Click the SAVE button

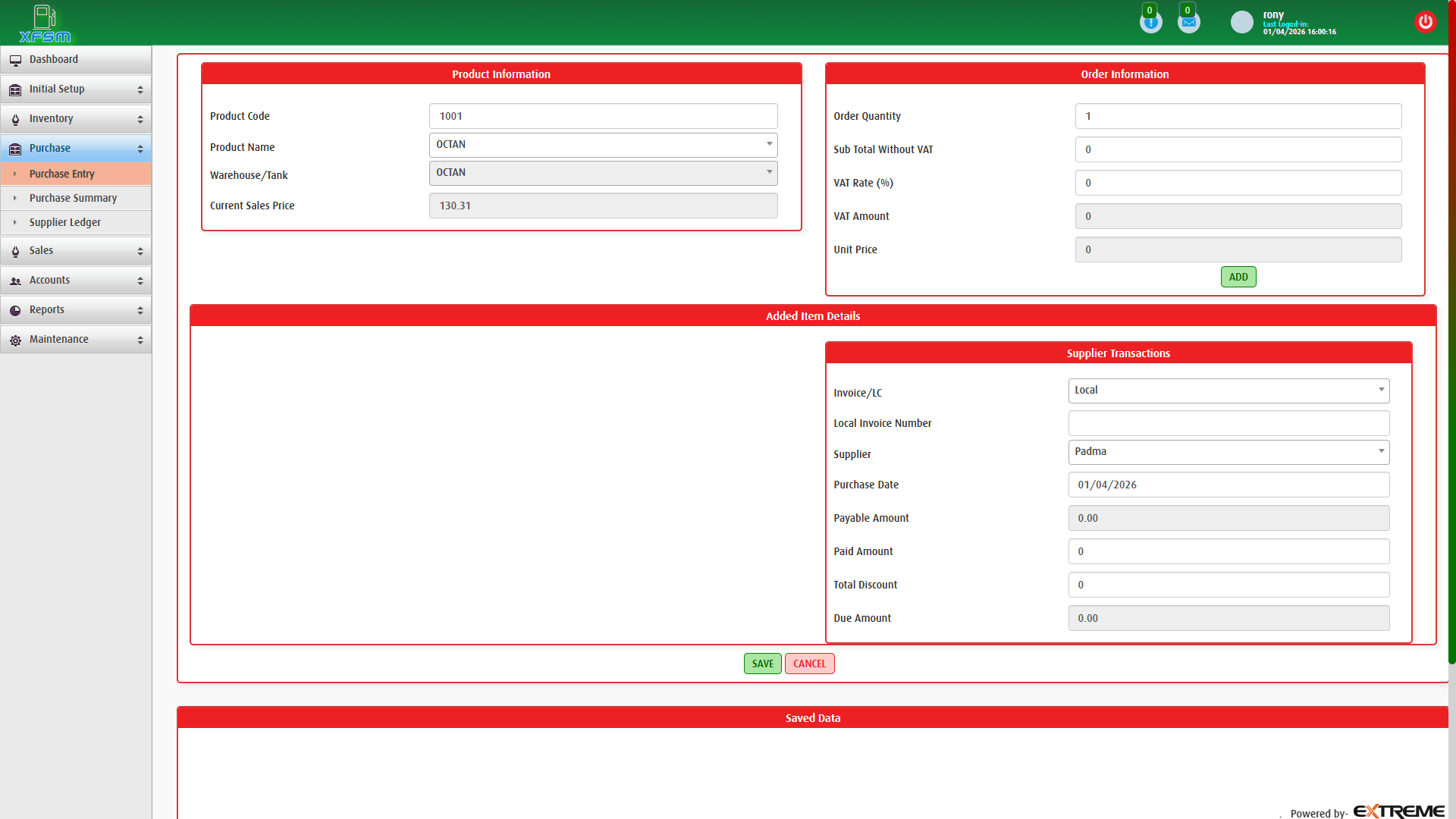pyautogui.click(x=762, y=664)
